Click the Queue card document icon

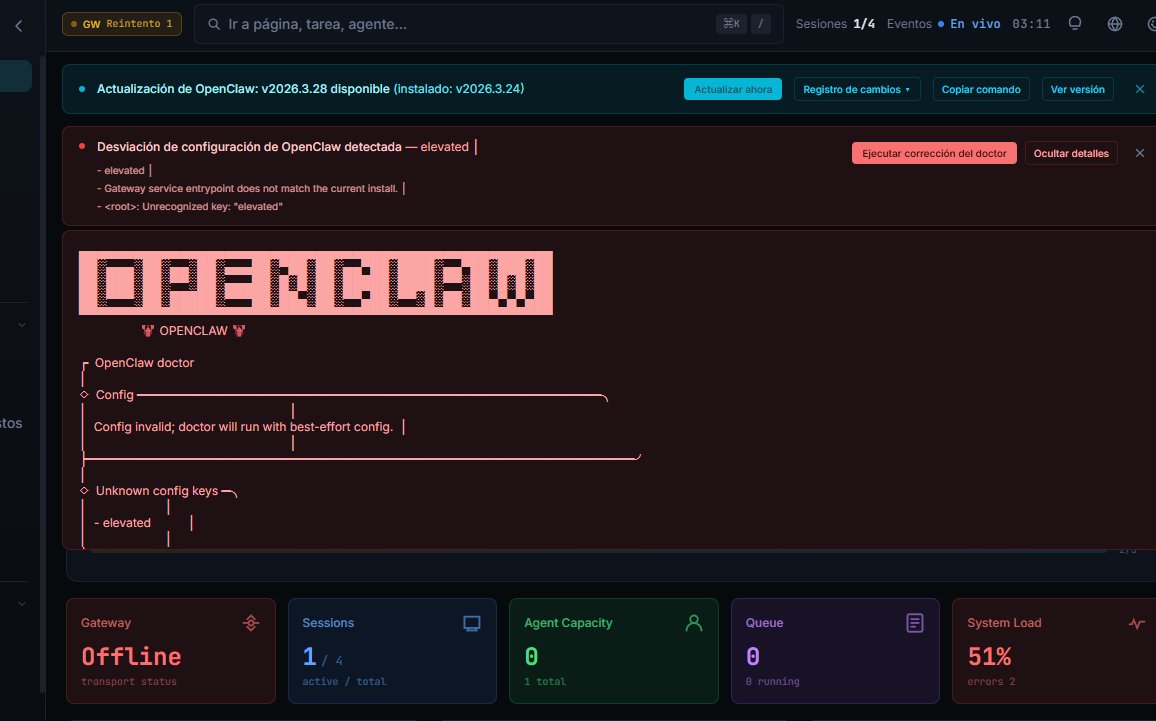point(914,623)
